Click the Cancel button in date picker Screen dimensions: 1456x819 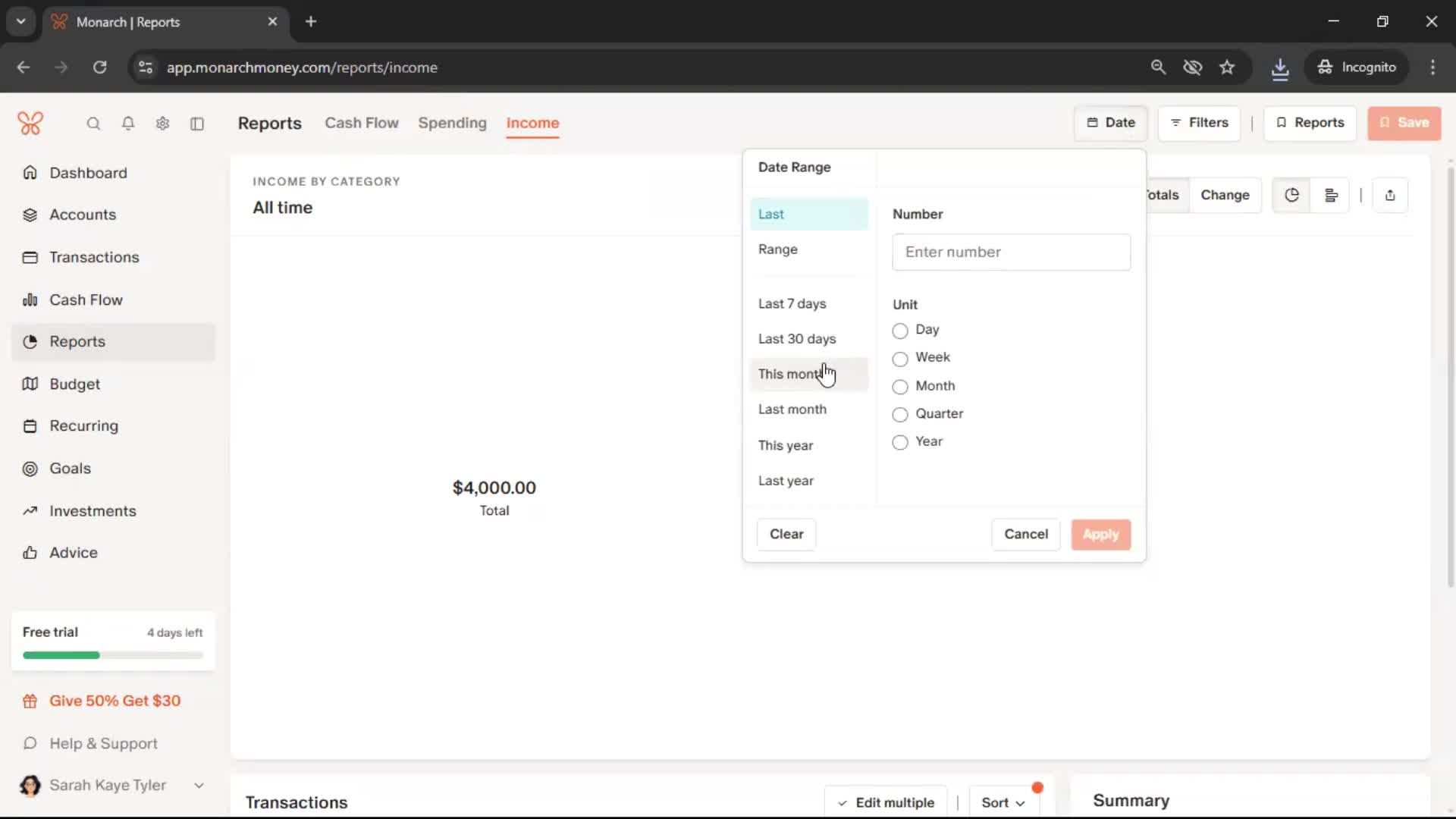coord(1025,535)
